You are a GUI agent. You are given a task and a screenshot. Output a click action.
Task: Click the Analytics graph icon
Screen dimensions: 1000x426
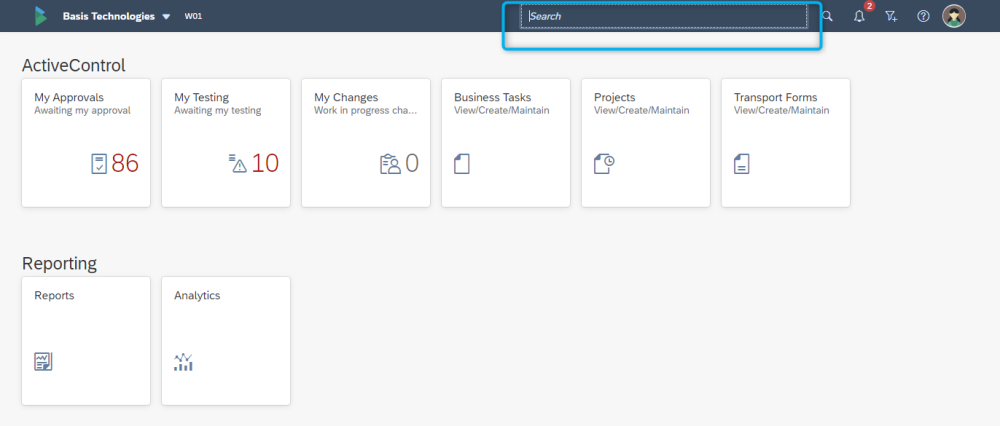183,361
